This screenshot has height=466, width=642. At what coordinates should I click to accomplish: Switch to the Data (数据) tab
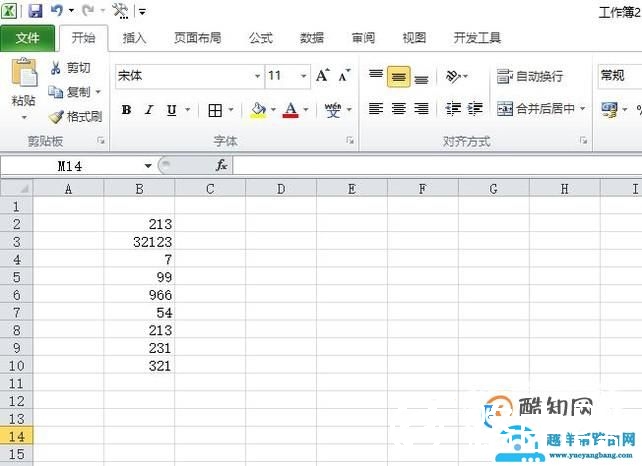[312, 38]
